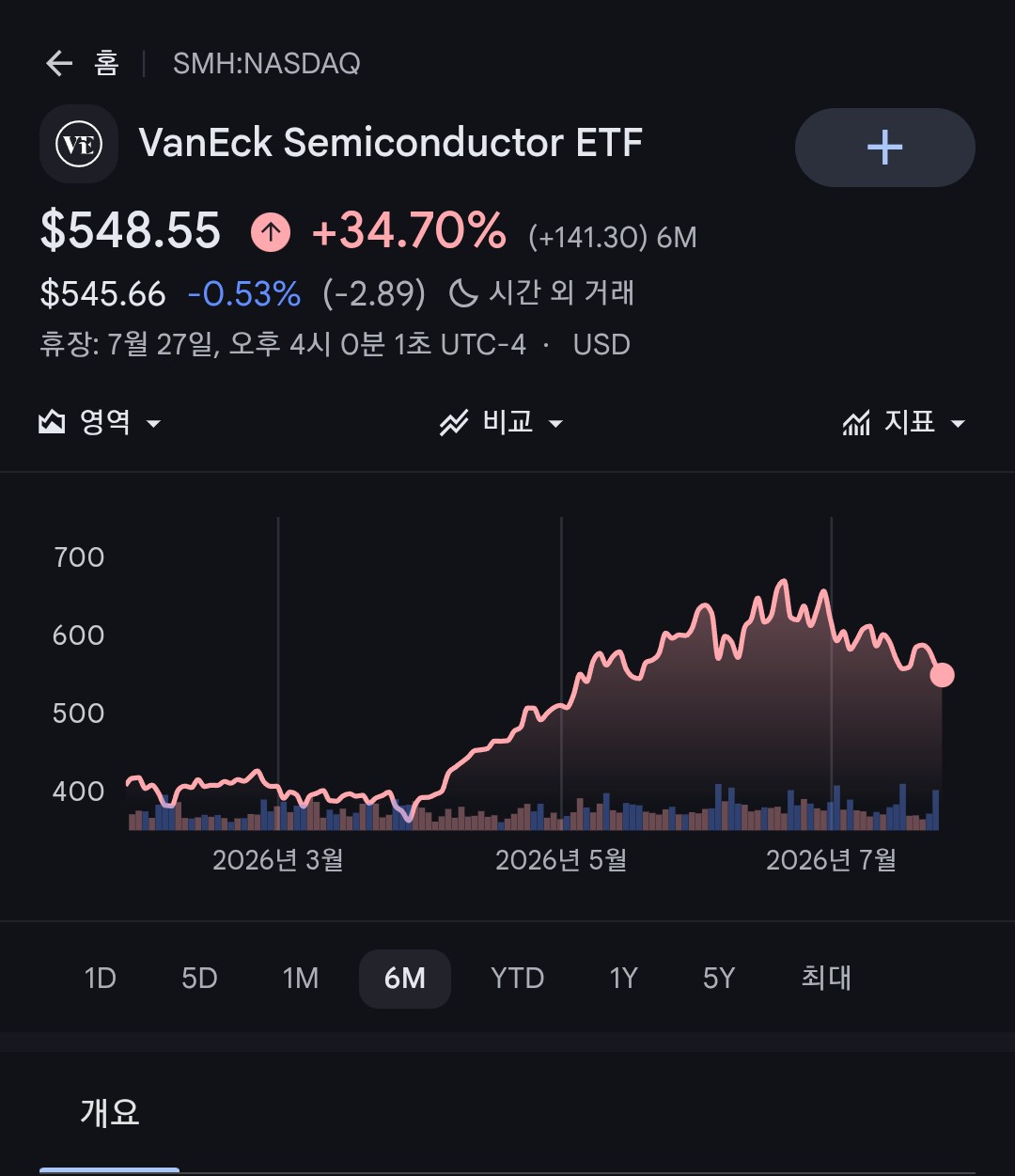Image resolution: width=1015 pixels, height=1176 pixels.
Task: Go to 홈 breadcrumb link
Action: (x=107, y=63)
